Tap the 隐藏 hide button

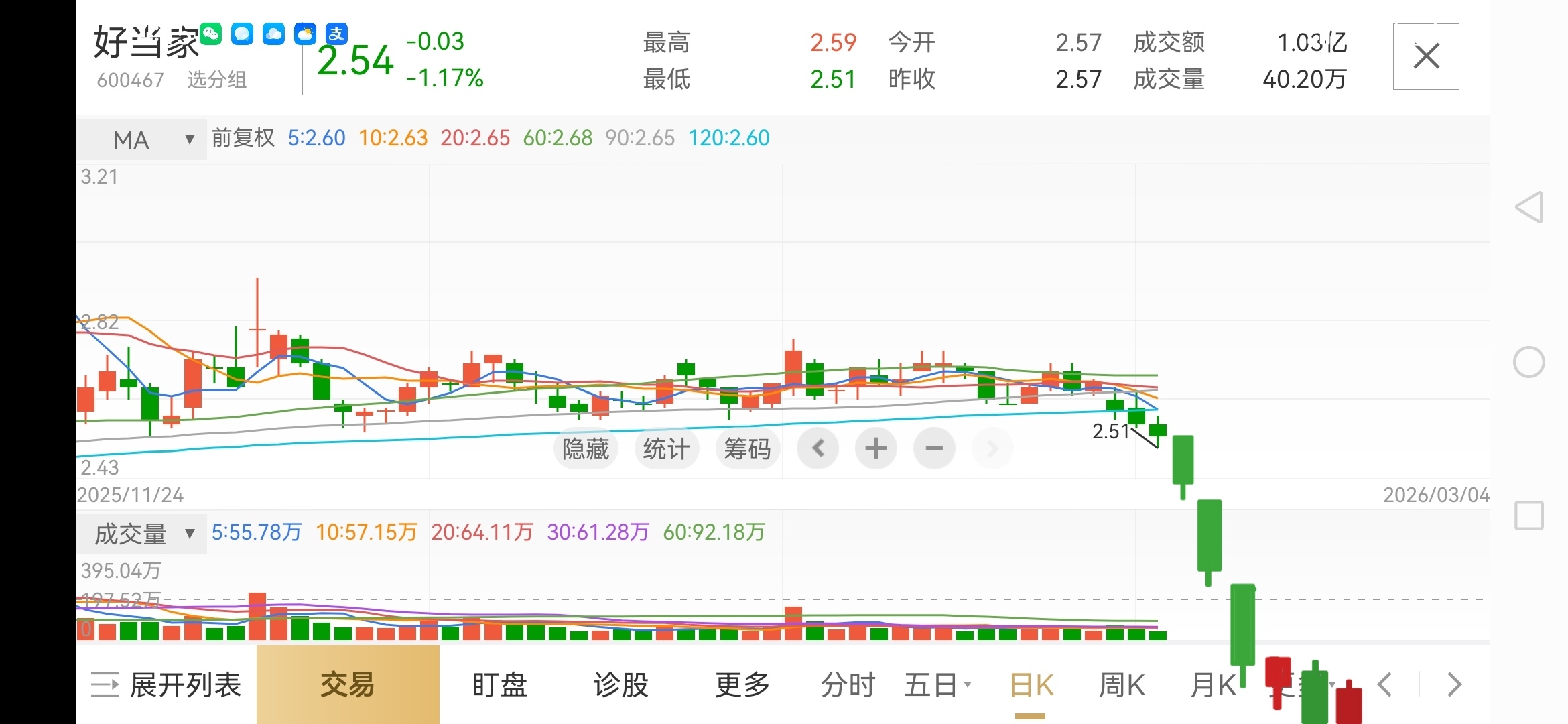coord(585,448)
